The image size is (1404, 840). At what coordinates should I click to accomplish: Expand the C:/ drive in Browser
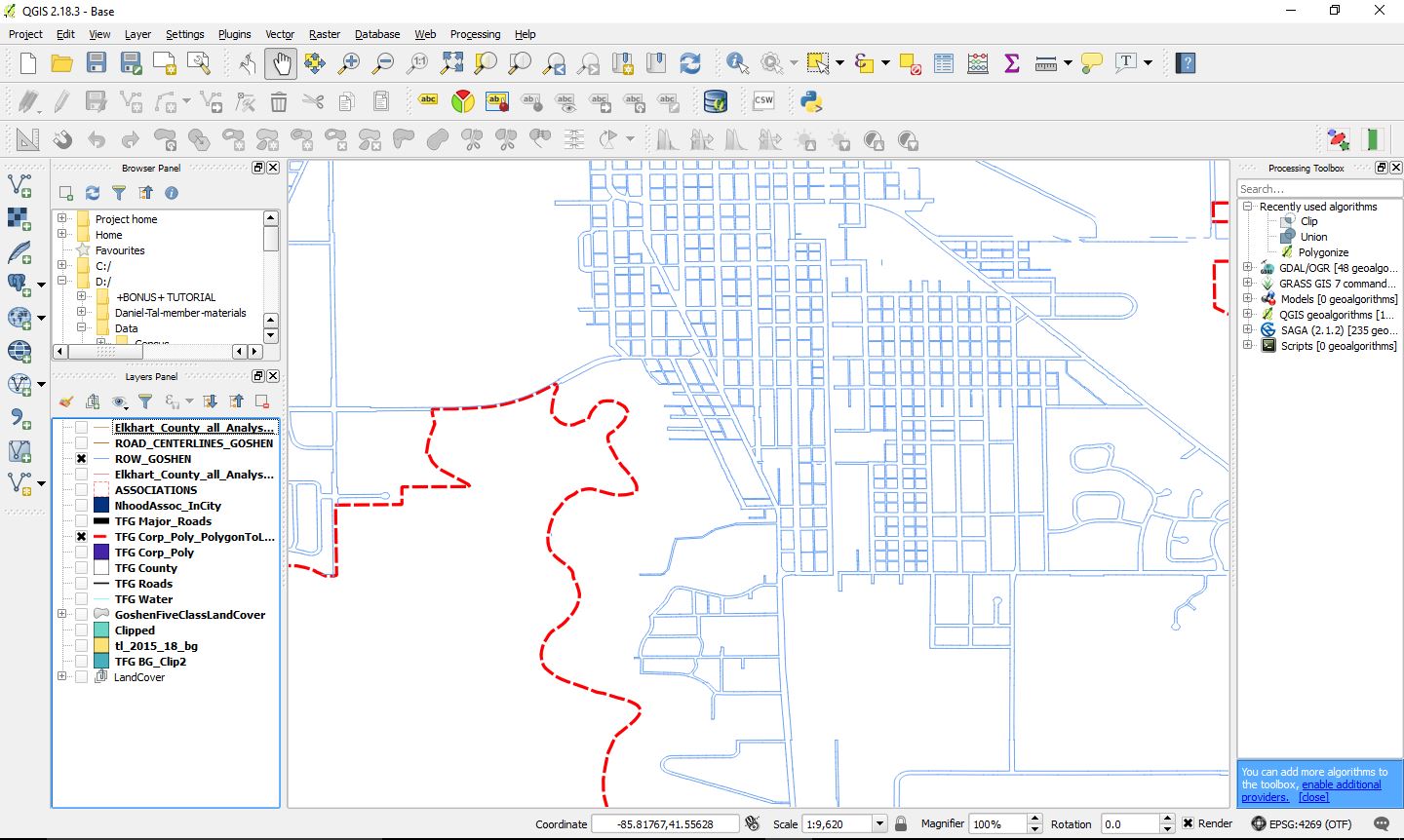click(62, 265)
